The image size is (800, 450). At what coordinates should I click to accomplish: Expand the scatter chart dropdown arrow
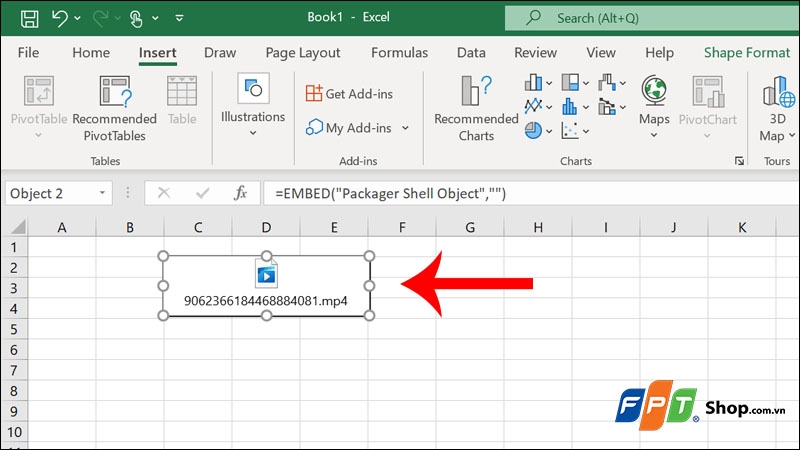[586, 131]
